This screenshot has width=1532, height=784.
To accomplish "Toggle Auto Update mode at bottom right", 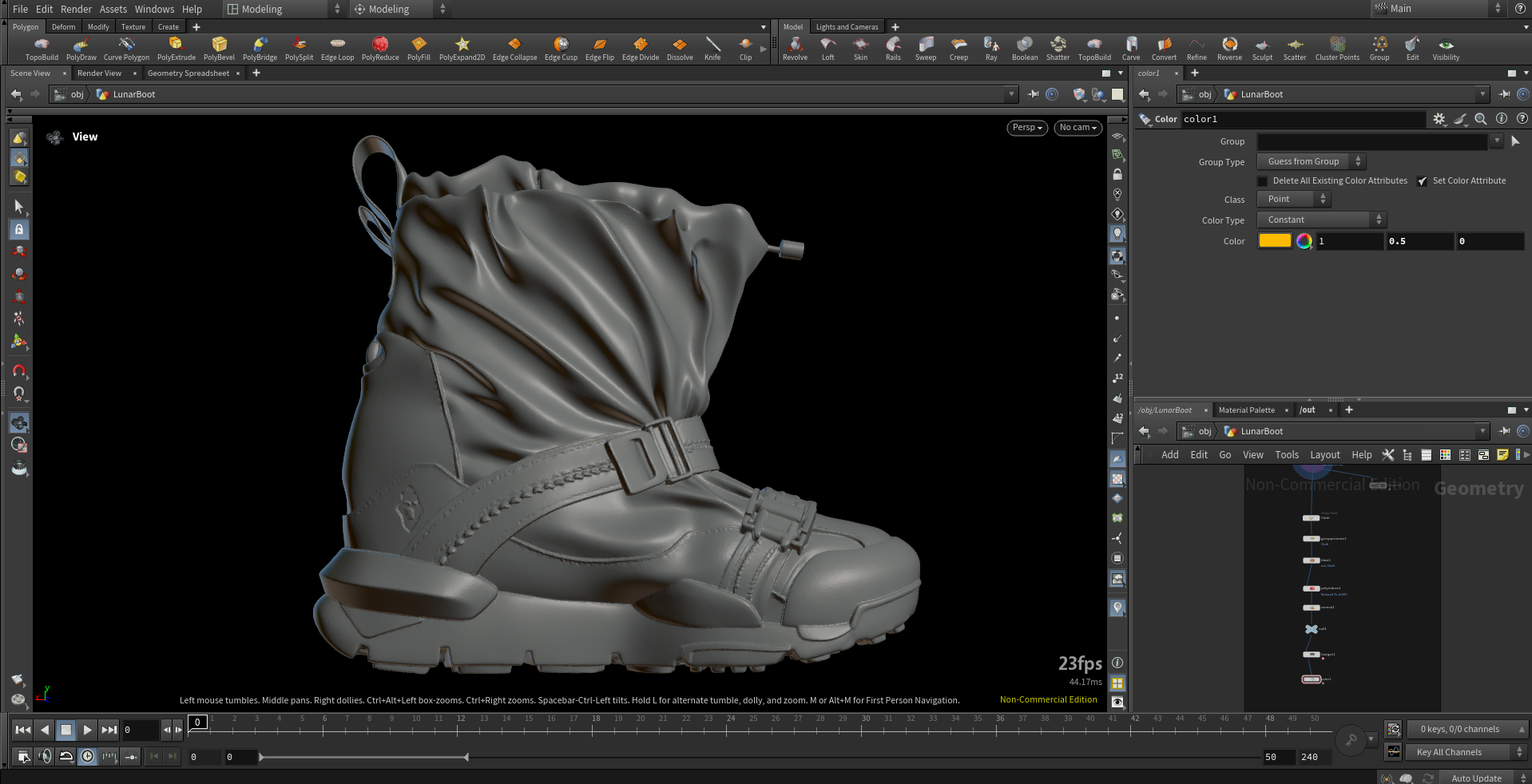I will (x=1476, y=778).
